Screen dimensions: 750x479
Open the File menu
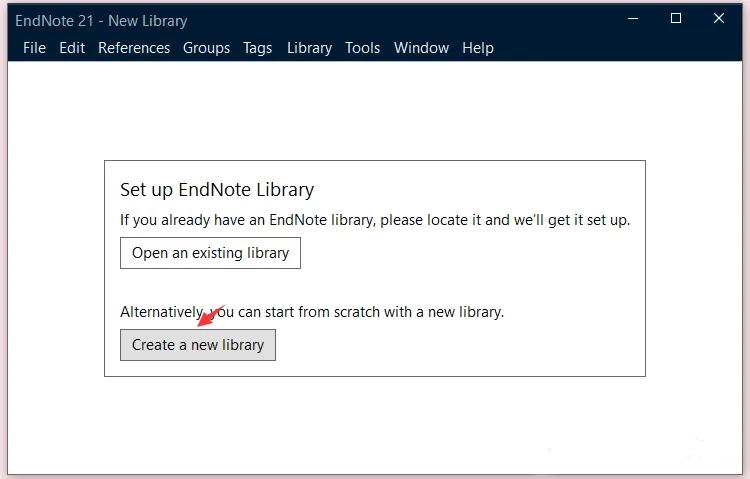[x=34, y=48]
